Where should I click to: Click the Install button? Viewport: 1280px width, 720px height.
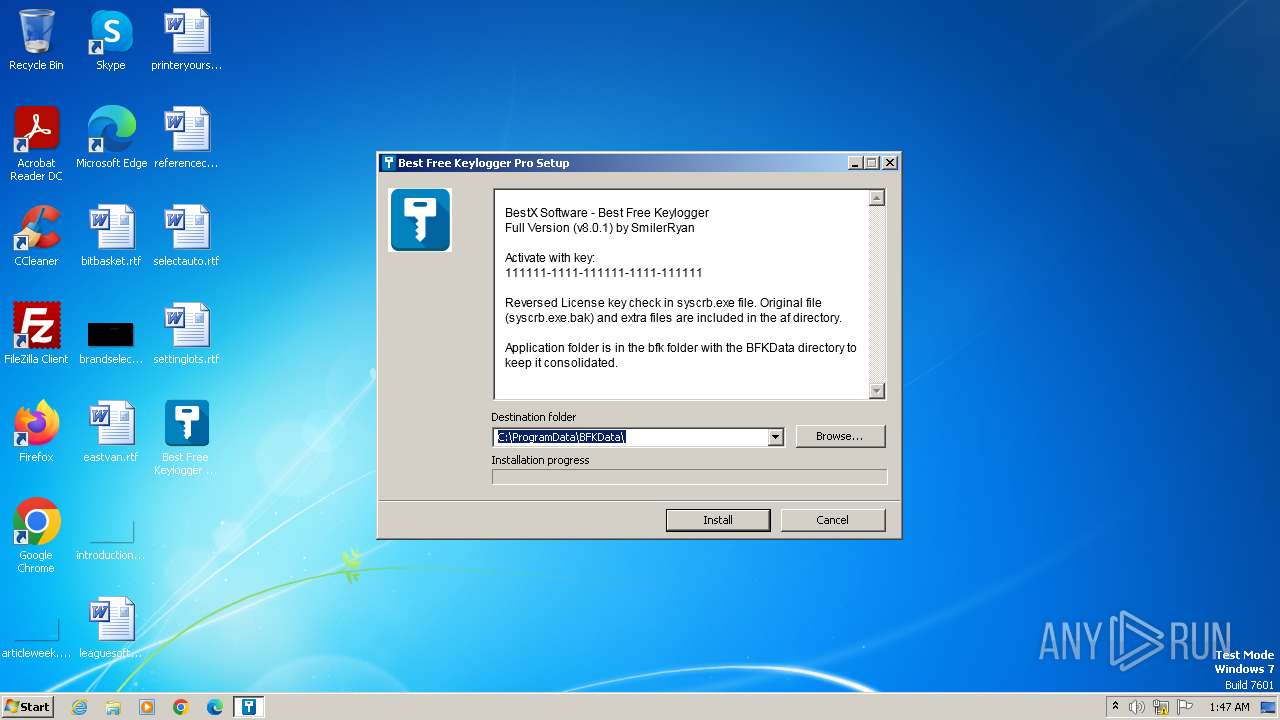coord(718,520)
